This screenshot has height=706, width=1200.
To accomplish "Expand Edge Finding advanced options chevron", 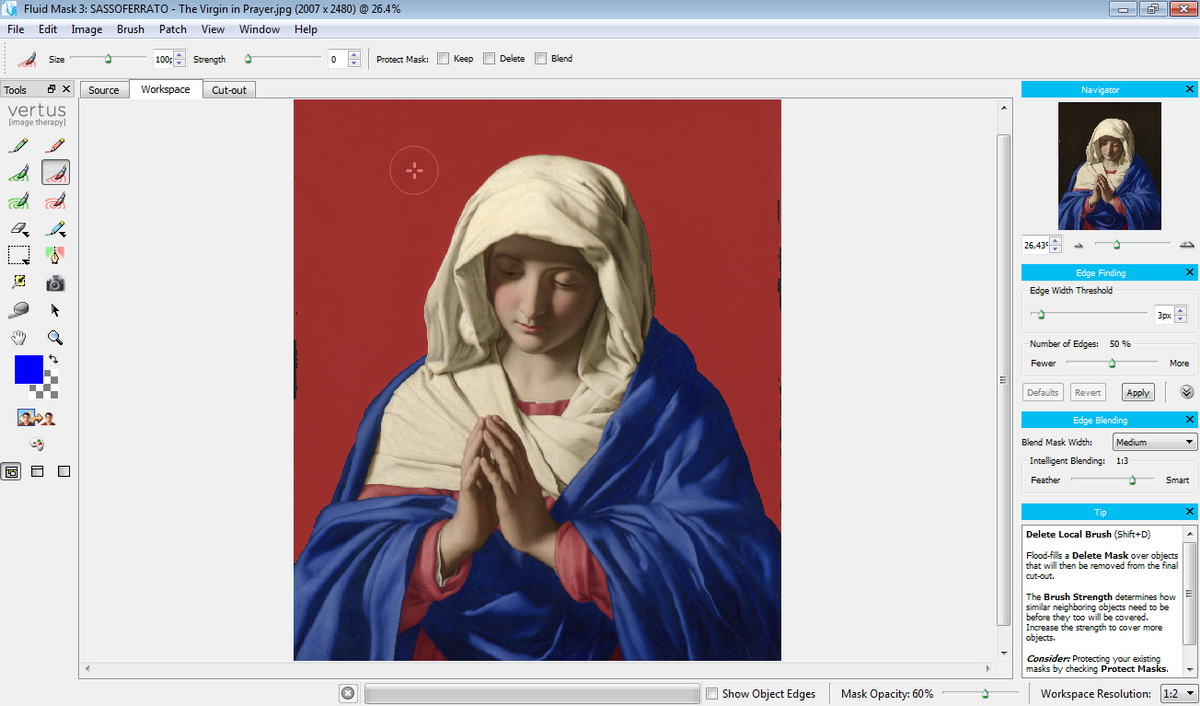I will pos(1187,392).
